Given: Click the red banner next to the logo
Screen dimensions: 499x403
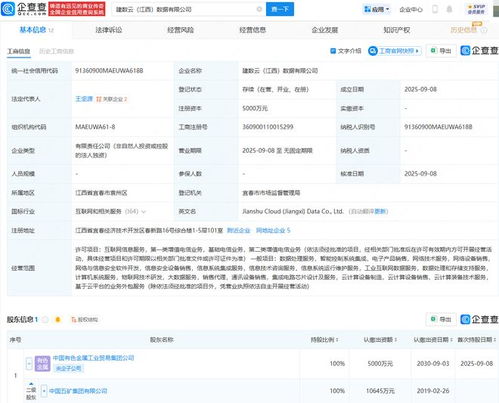Looking at the screenshot, I should point(77,9).
